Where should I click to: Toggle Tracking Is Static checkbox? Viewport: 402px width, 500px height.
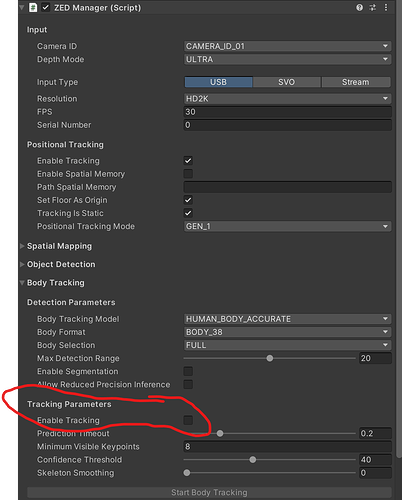[x=188, y=213]
